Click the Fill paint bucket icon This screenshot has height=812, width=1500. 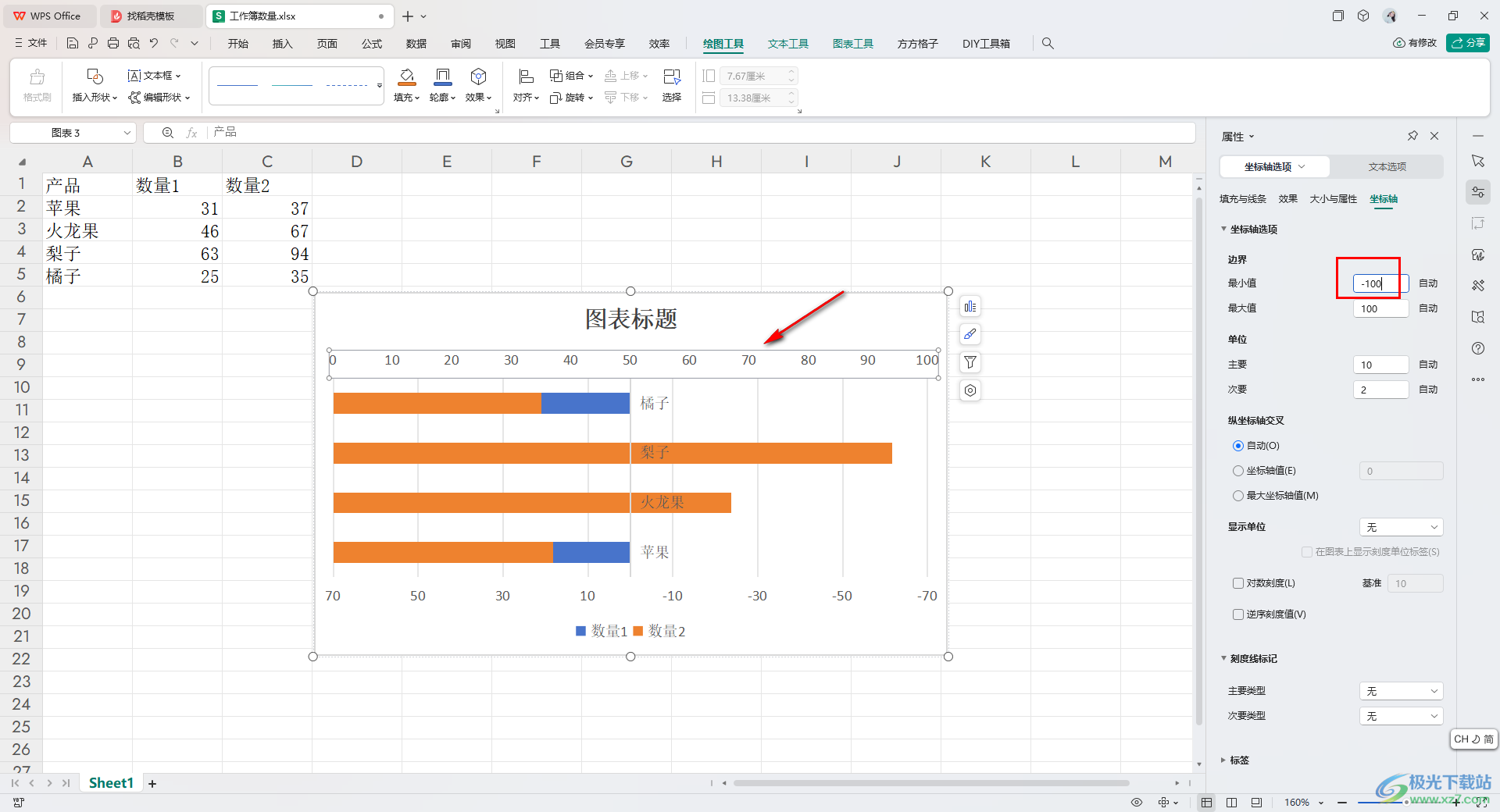[x=407, y=77]
